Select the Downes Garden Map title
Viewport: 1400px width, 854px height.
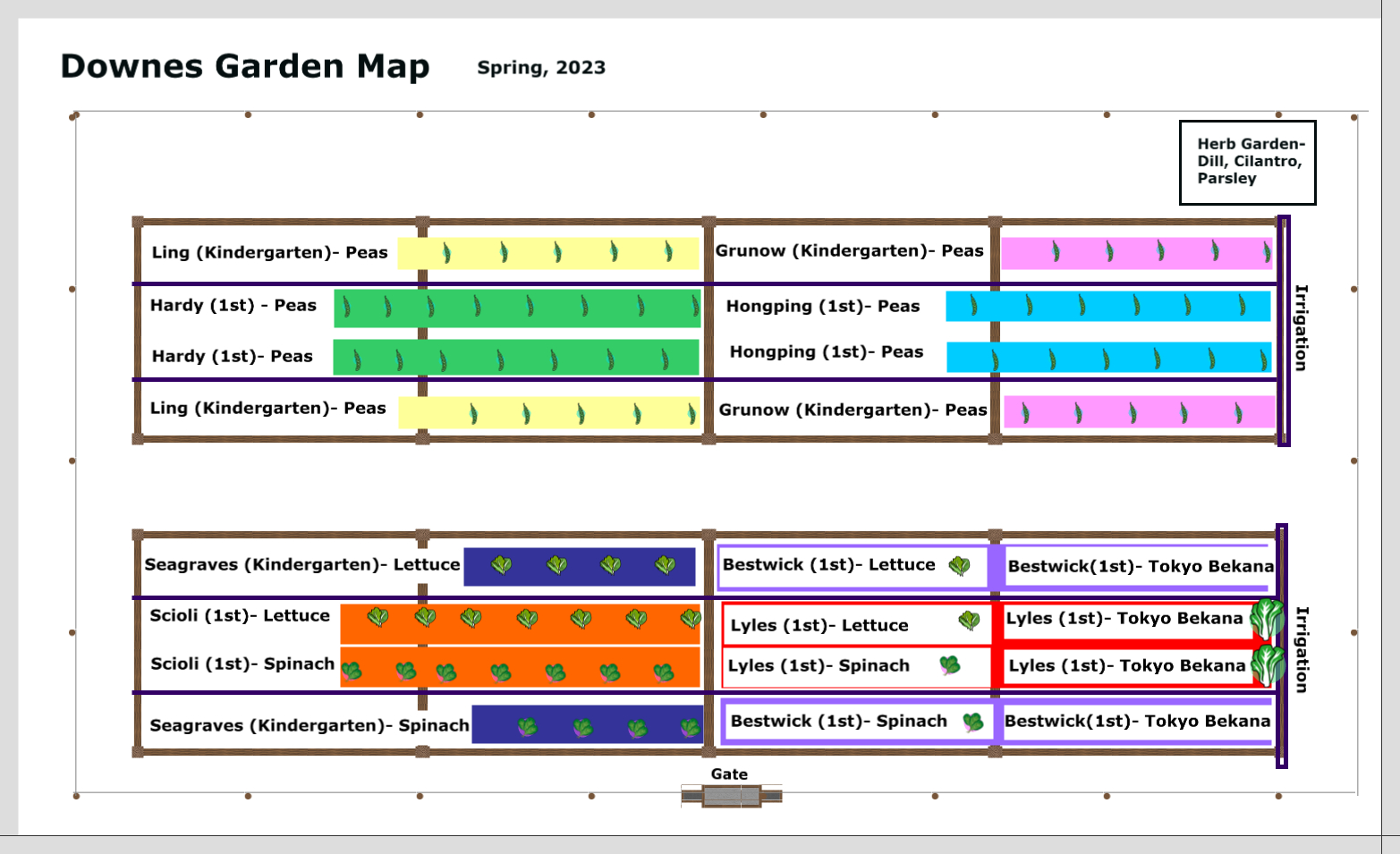[x=245, y=67]
